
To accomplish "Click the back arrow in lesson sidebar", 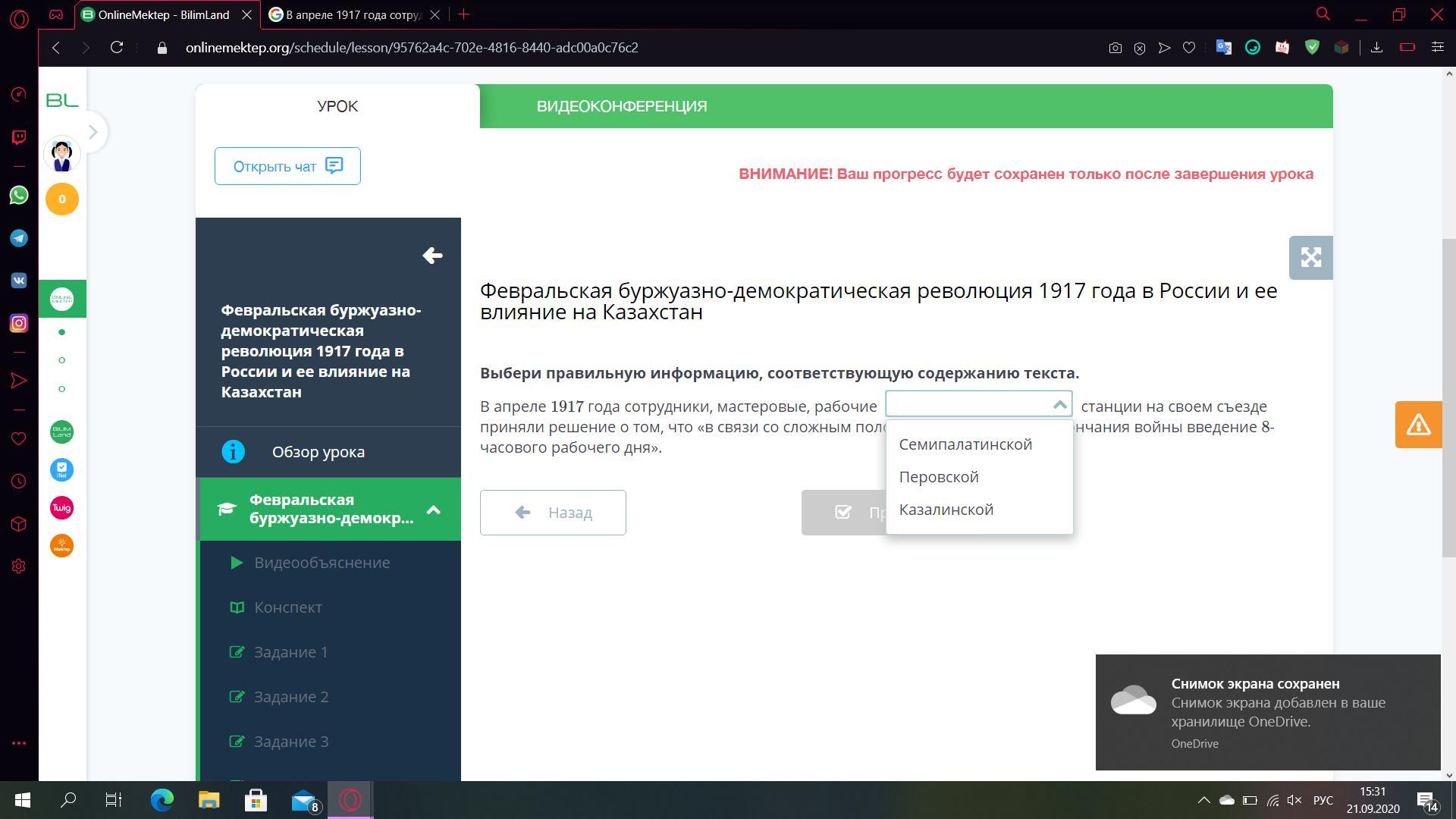I will [x=432, y=256].
